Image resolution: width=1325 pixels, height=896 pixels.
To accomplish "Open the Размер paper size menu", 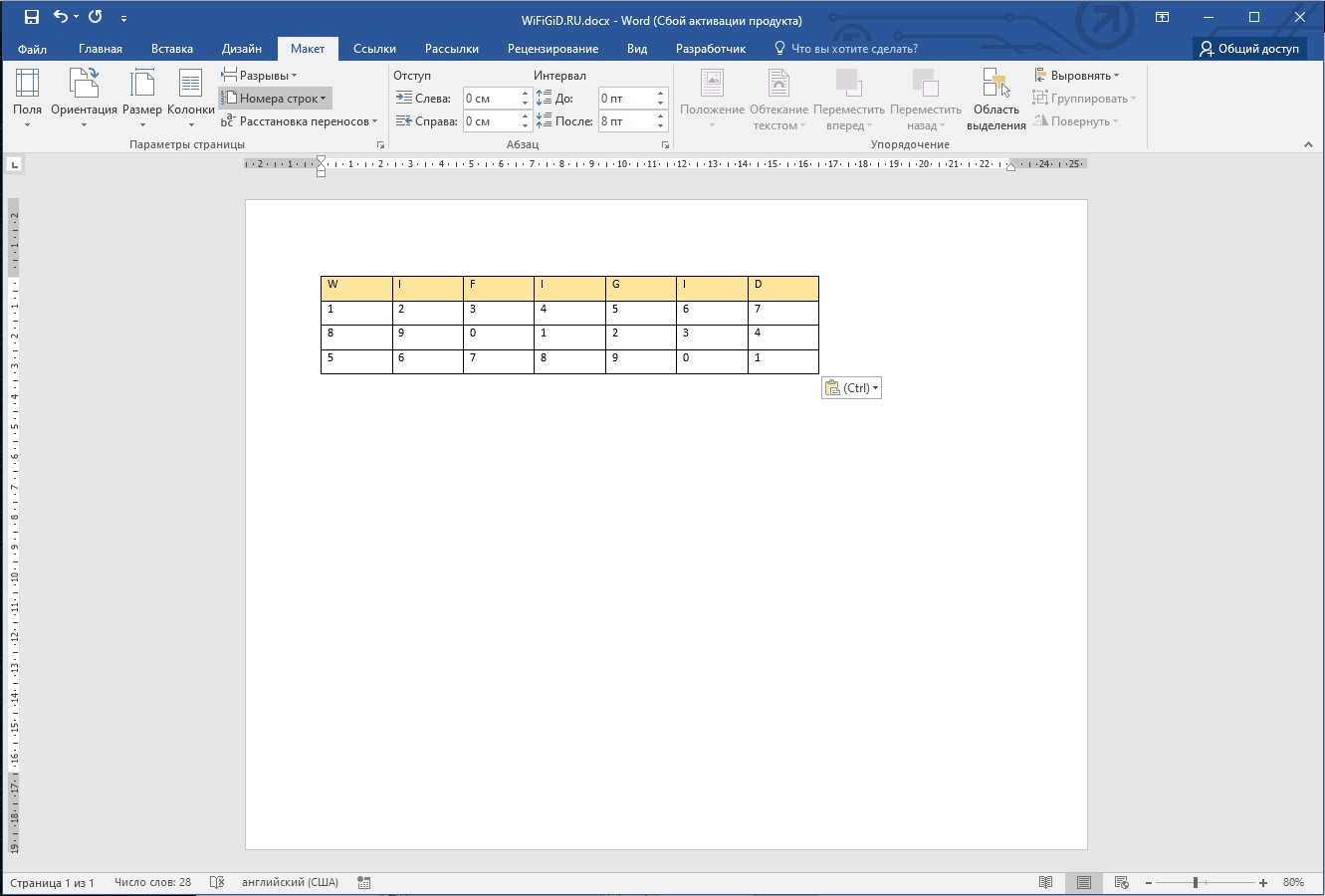I will click(142, 99).
